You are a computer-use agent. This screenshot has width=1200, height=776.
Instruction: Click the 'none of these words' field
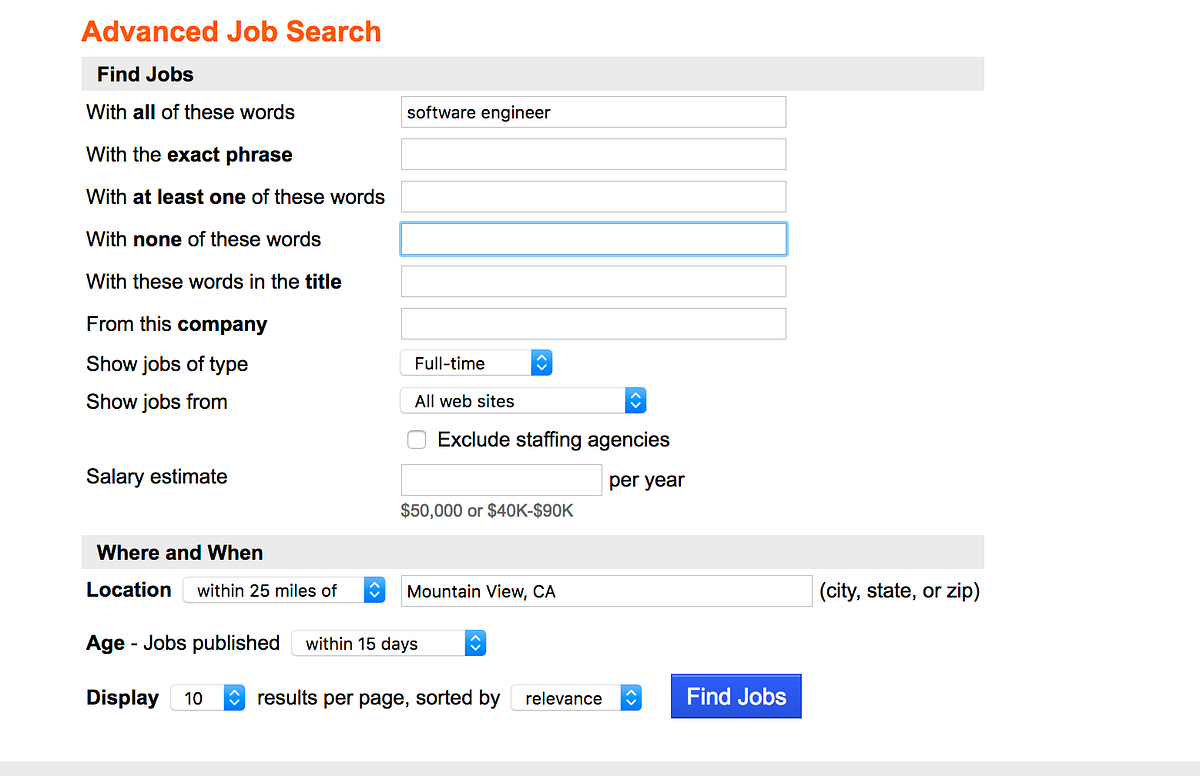tap(593, 239)
